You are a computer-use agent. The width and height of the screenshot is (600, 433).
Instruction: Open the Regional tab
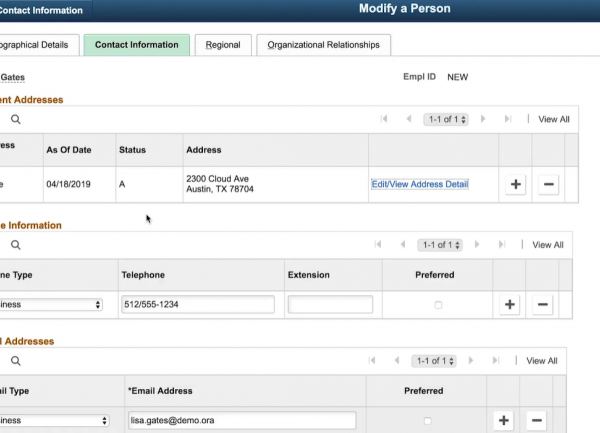223,45
